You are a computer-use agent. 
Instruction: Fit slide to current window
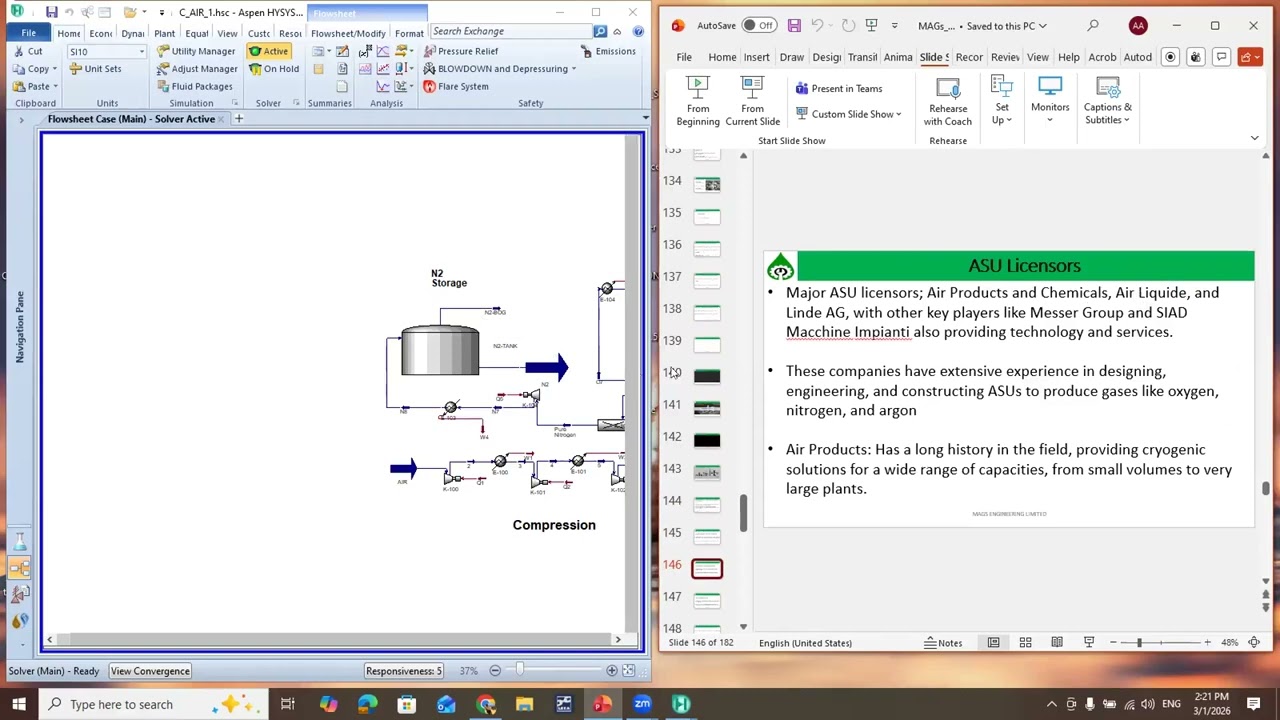tap(1254, 643)
